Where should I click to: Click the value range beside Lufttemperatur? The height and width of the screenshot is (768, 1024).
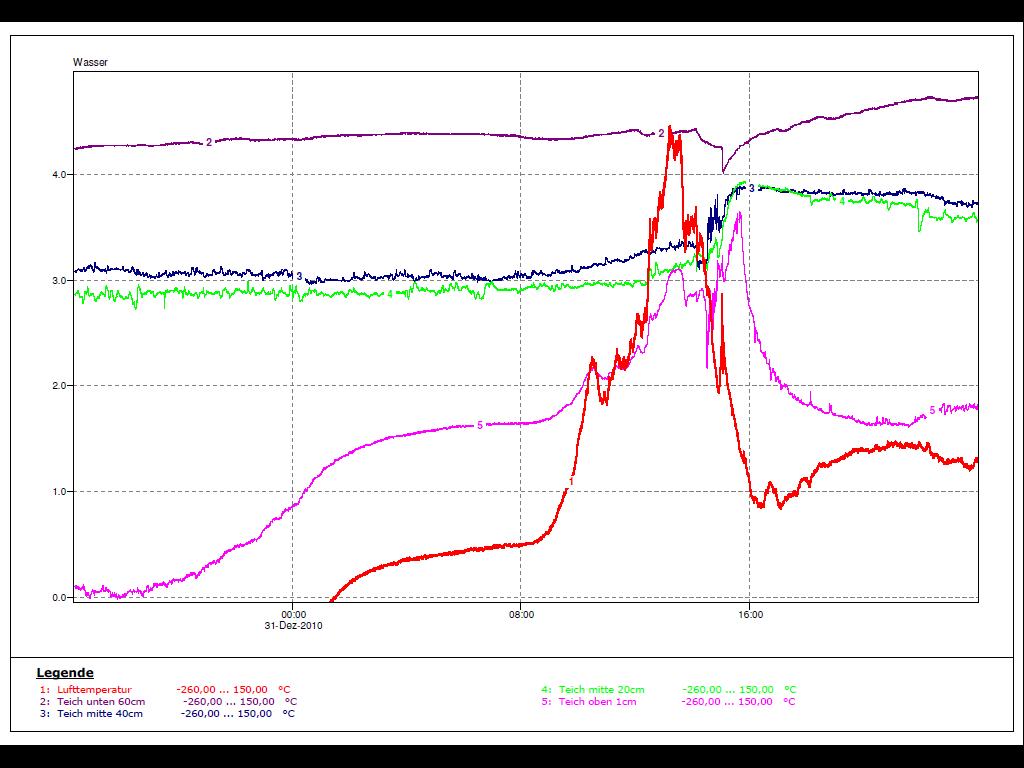click(x=222, y=689)
